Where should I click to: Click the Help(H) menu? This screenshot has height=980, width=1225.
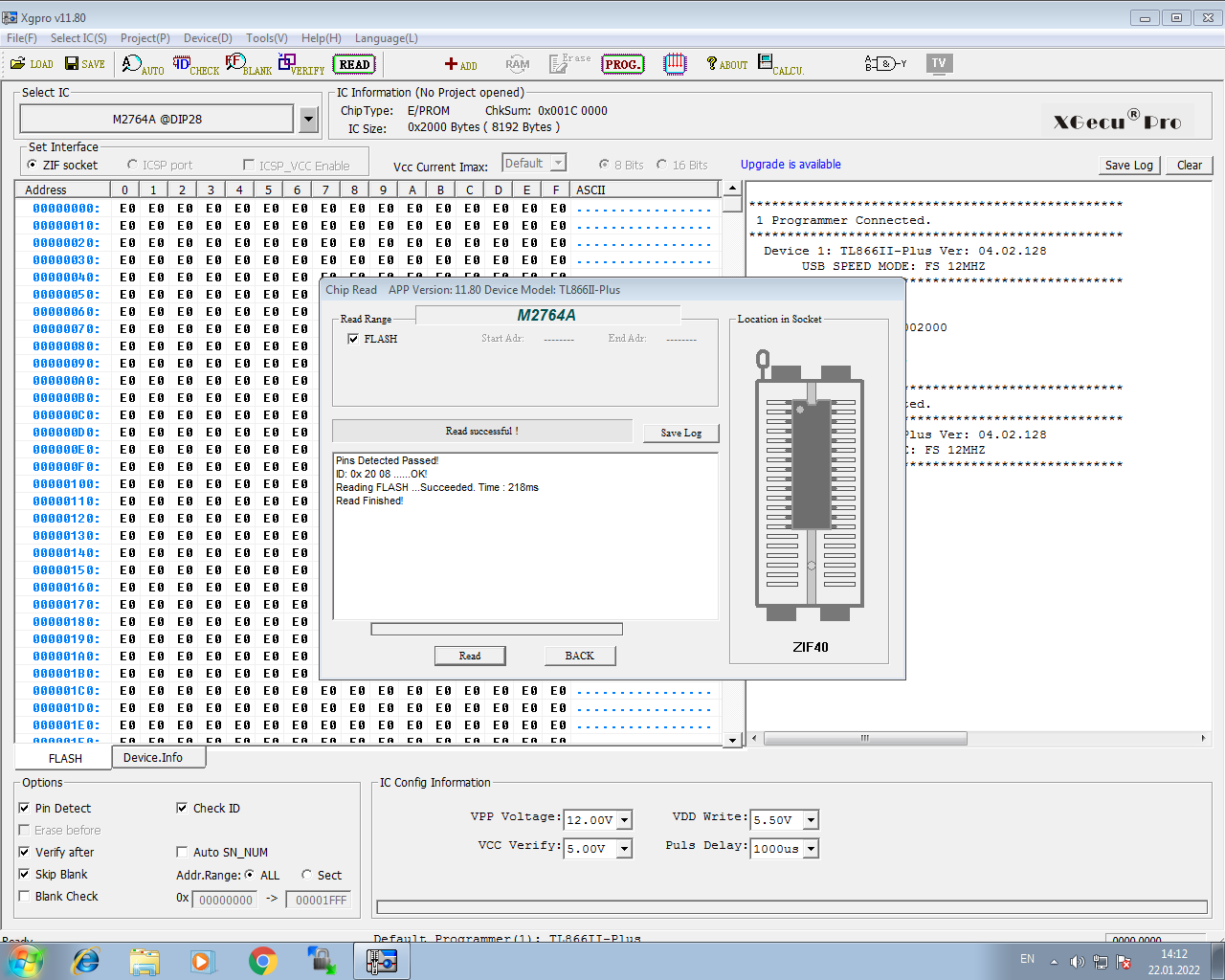pos(321,38)
